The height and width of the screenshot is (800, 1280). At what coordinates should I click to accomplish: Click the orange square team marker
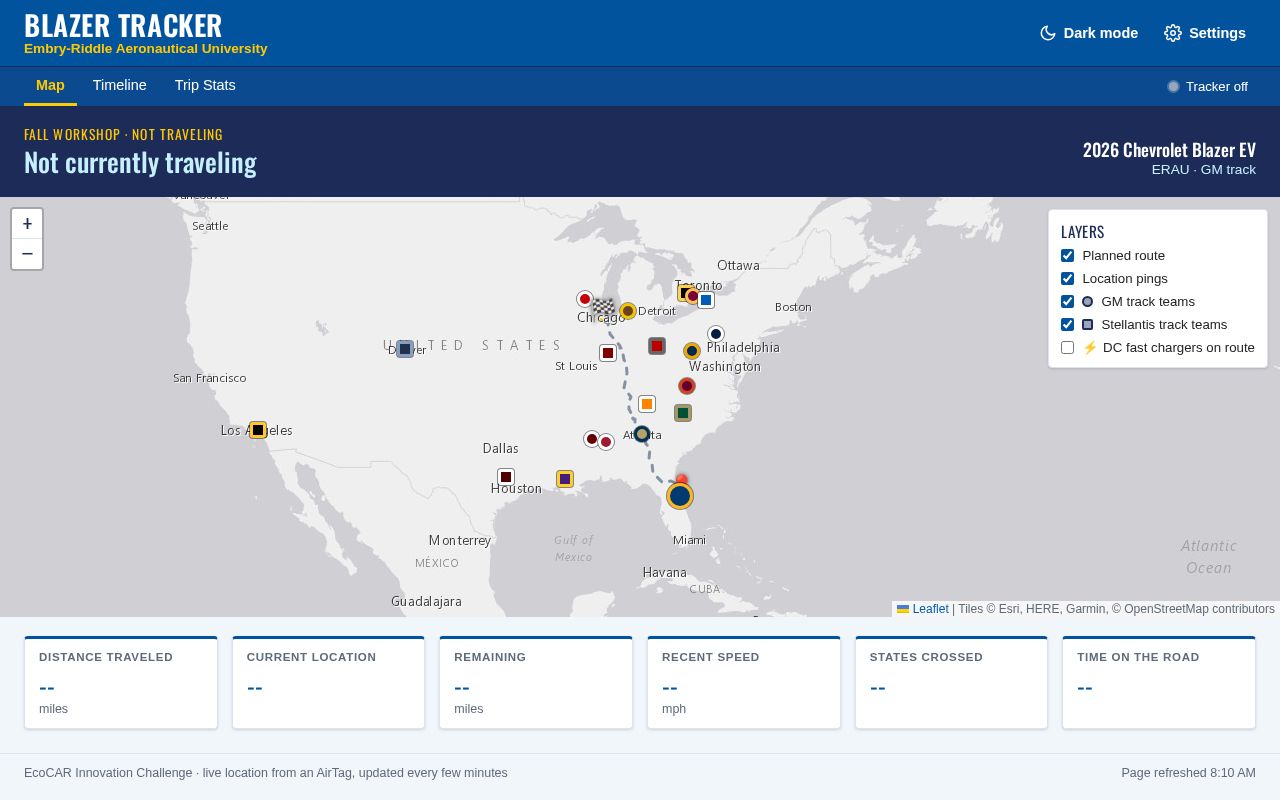(647, 404)
